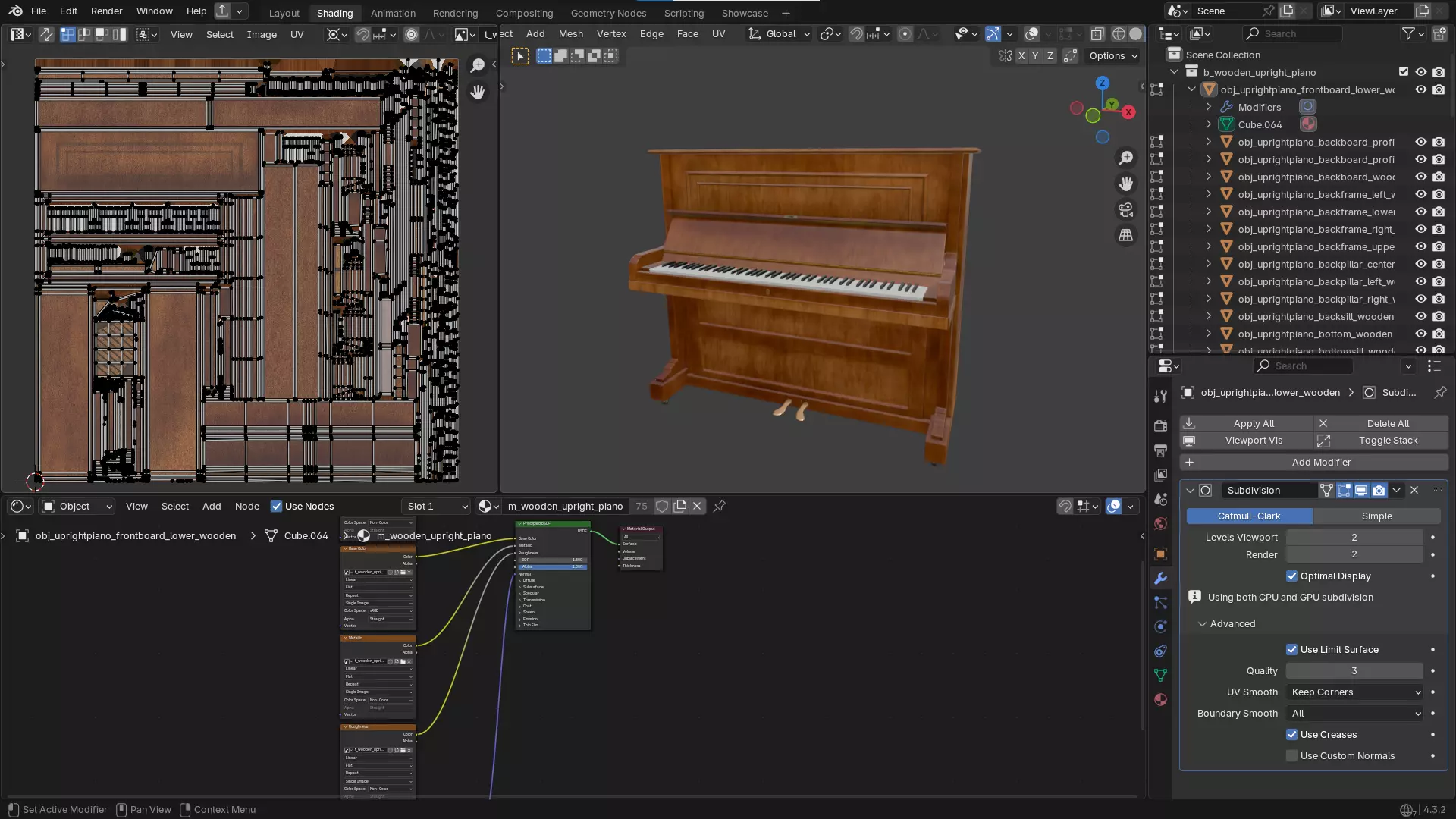Collapse the Subdivision modifier panel
The image size is (1456, 819).
(1190, 491)
